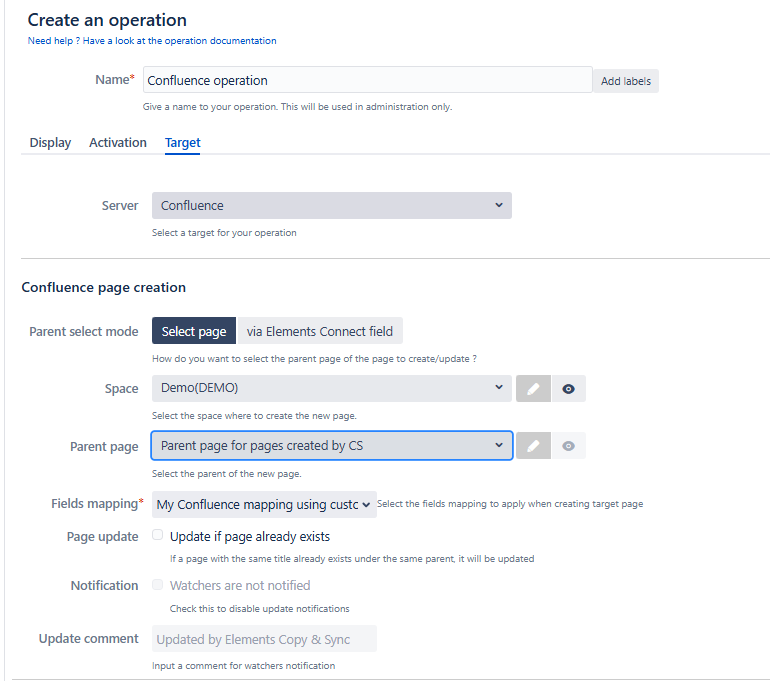770x681 pixels.
Task: Choose the 'Select page' parent mode
Action: [194, 331]
